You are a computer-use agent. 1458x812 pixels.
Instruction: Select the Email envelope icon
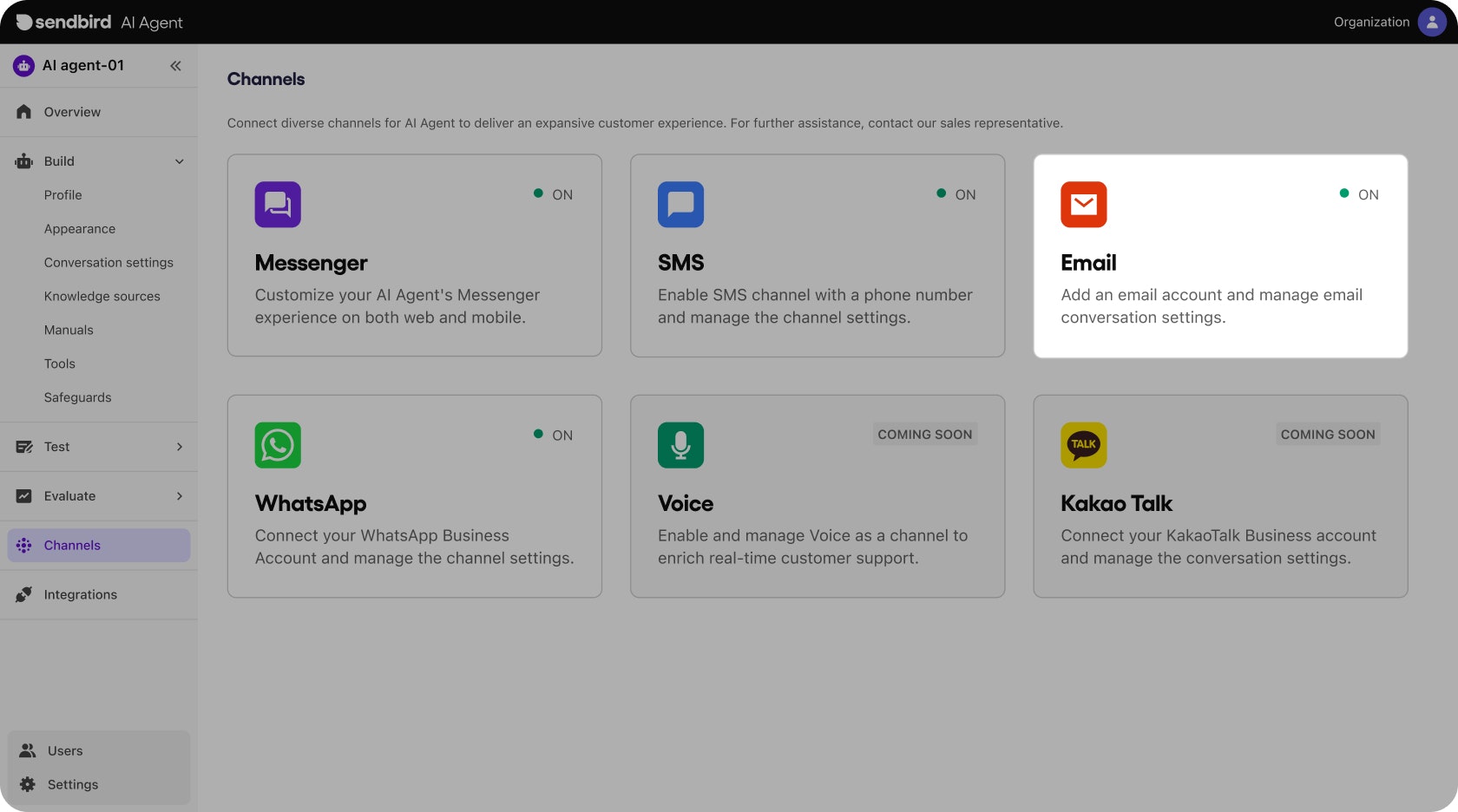tap(1083, 205)
